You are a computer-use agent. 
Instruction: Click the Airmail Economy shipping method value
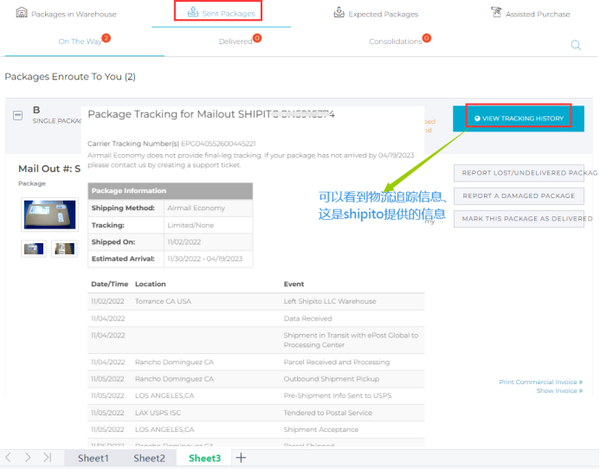coord(196,208)
